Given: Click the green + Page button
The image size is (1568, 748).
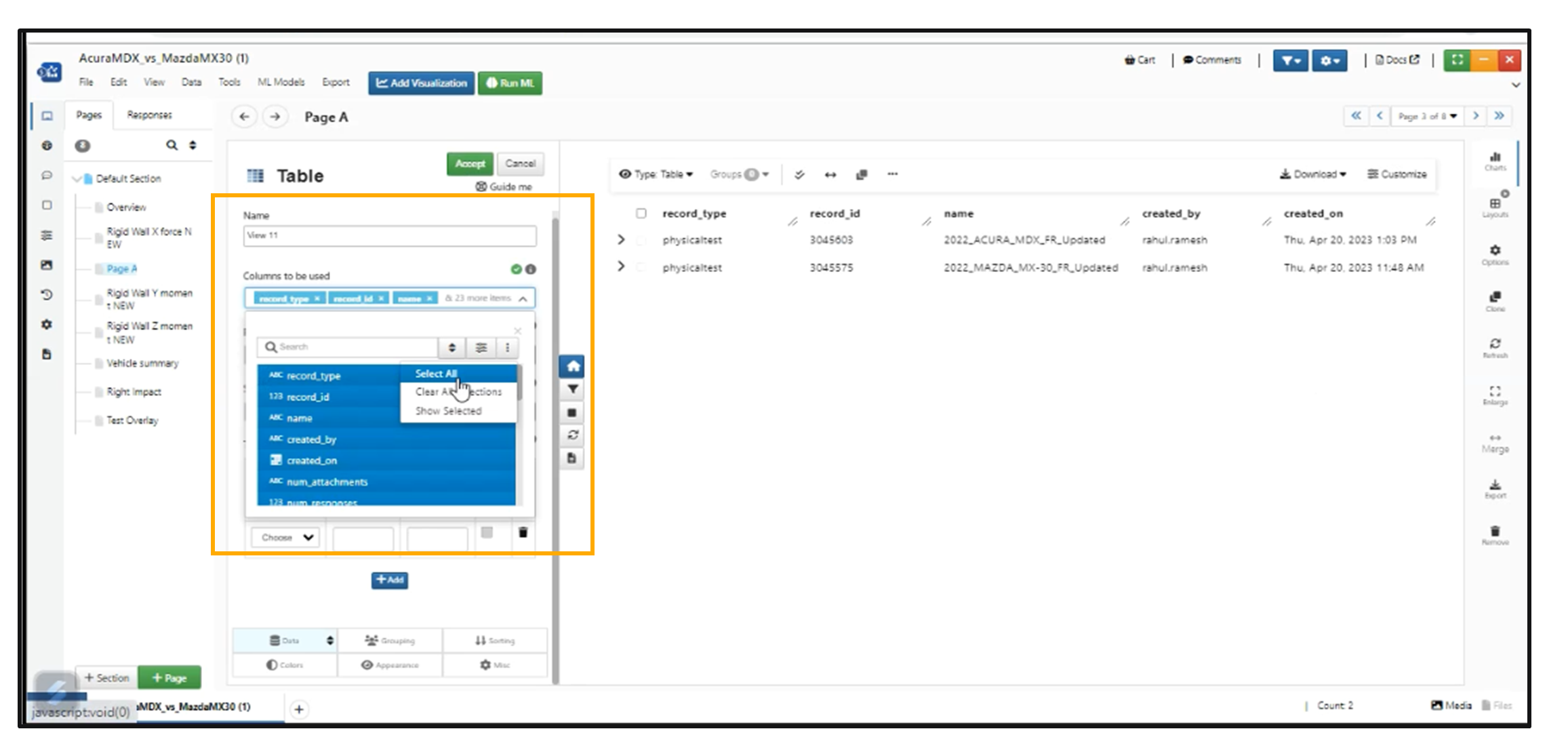Looking at the screenshot, I should [x=169, y=677].
